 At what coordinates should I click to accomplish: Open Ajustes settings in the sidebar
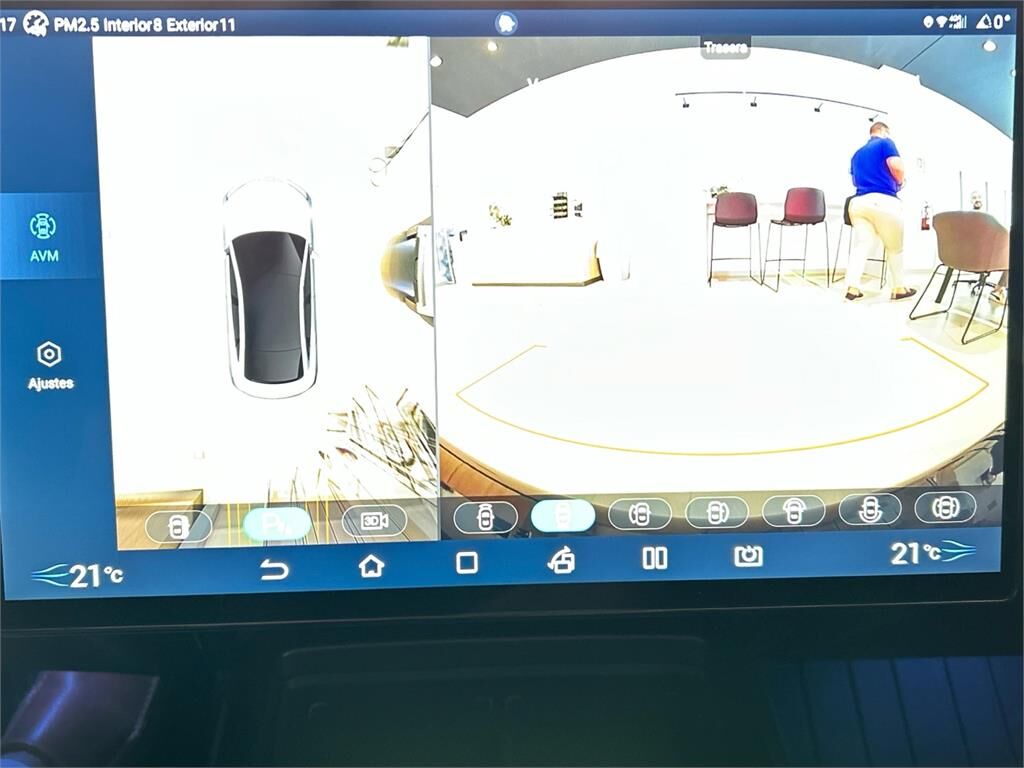[49, 365]
